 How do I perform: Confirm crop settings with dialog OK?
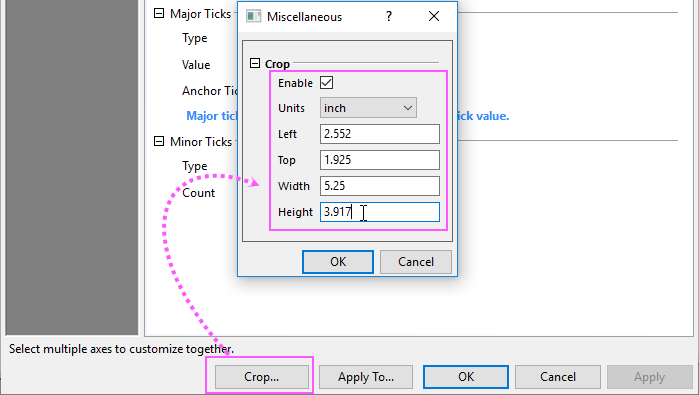tap(338, 262)
